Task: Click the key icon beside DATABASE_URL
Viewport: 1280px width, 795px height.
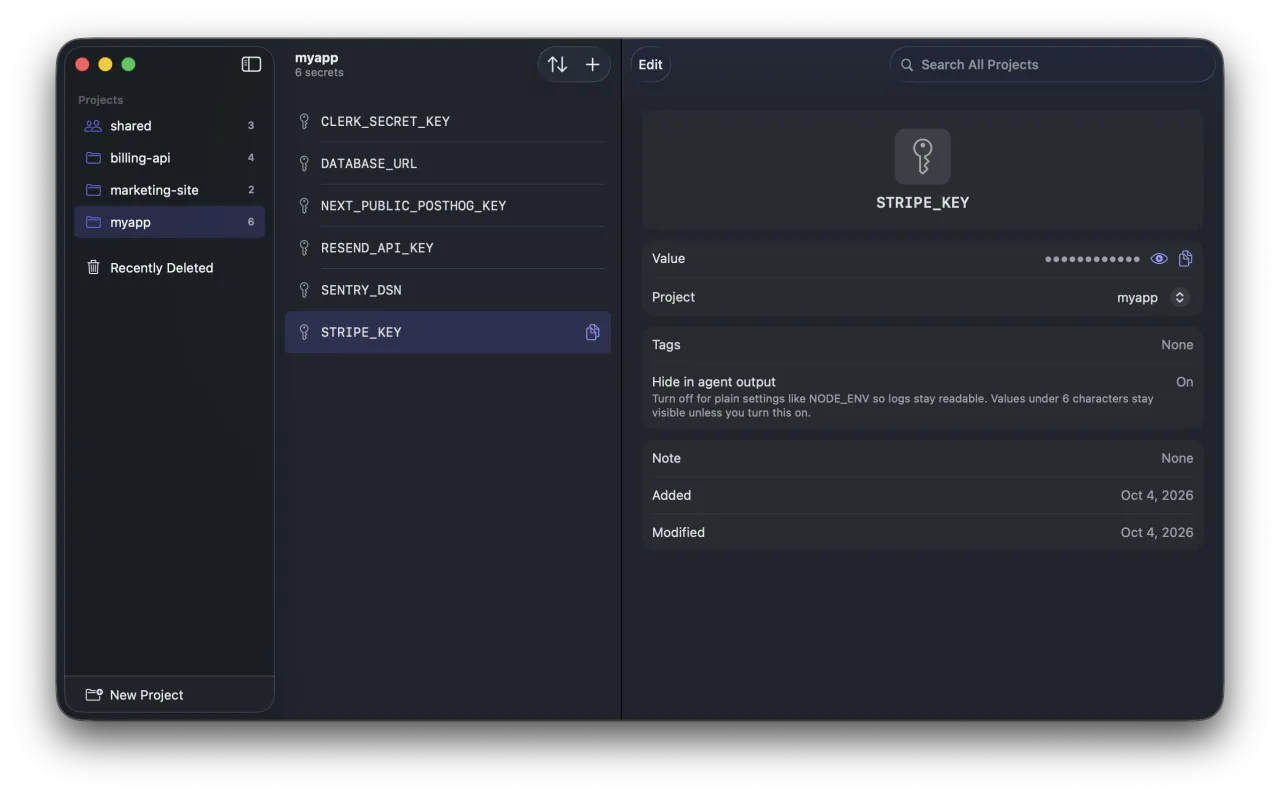Action: [x=304, y=163]
